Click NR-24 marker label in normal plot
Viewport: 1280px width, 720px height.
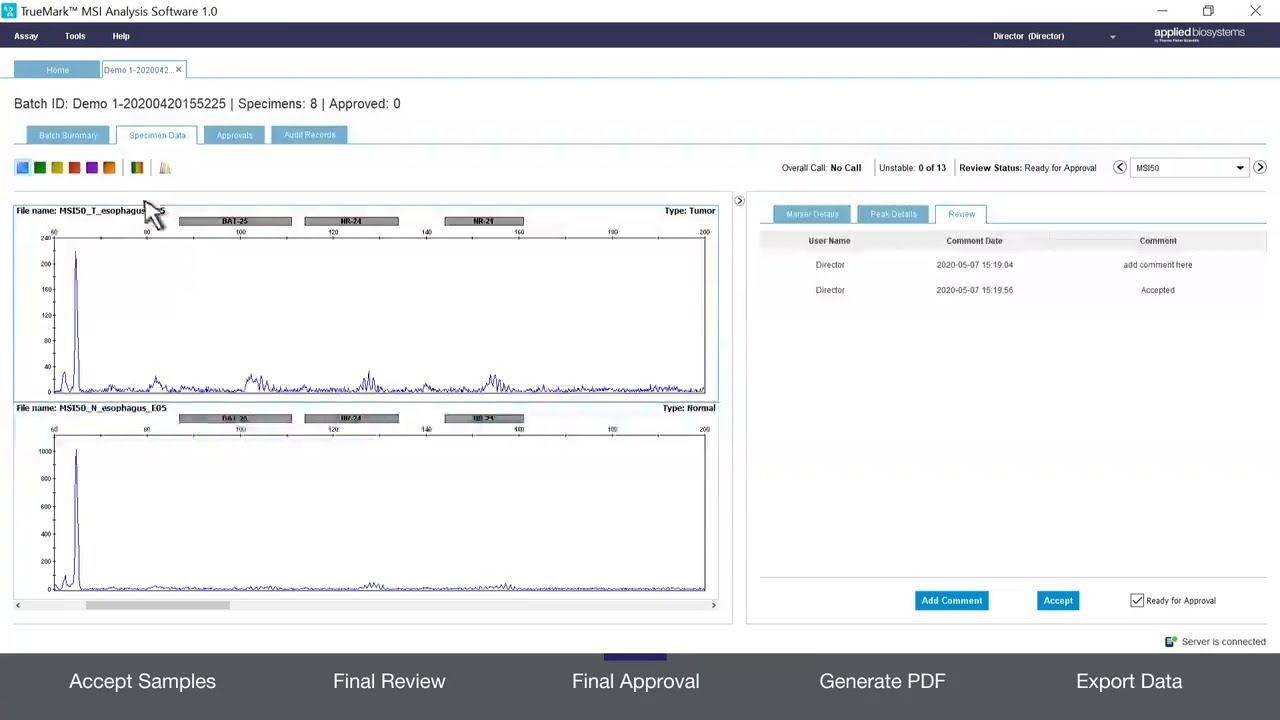351,418
